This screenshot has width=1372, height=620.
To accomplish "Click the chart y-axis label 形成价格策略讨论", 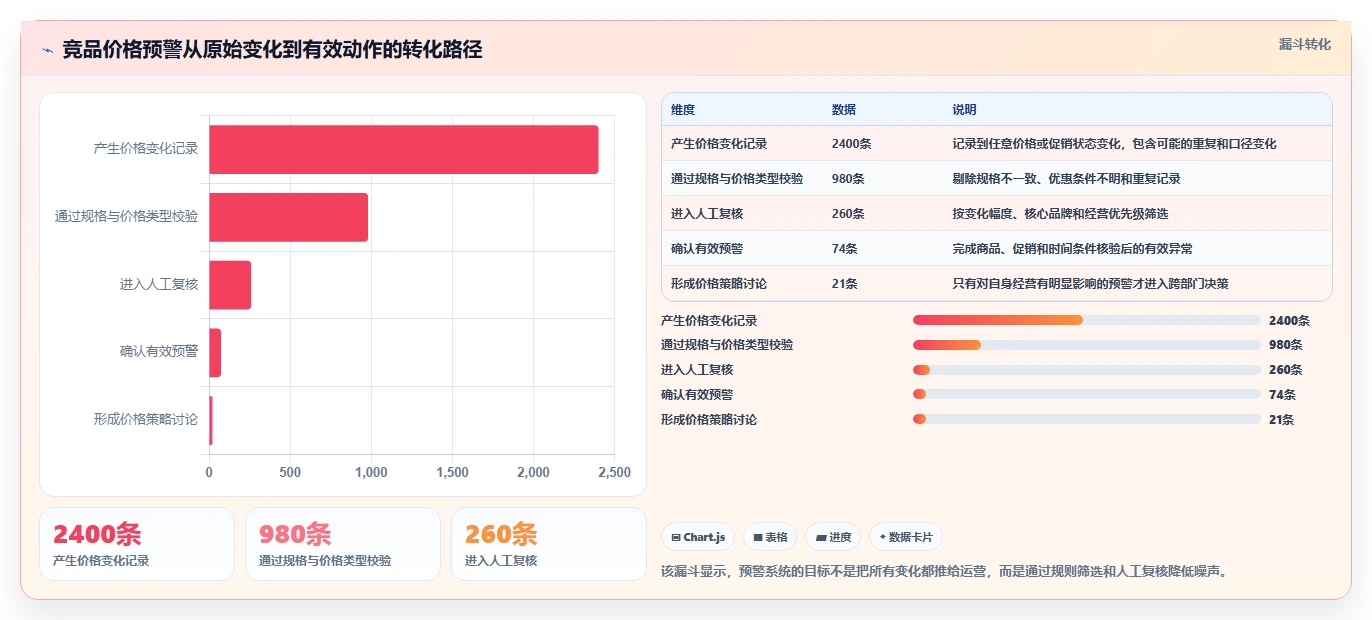I will click(146, 420).
